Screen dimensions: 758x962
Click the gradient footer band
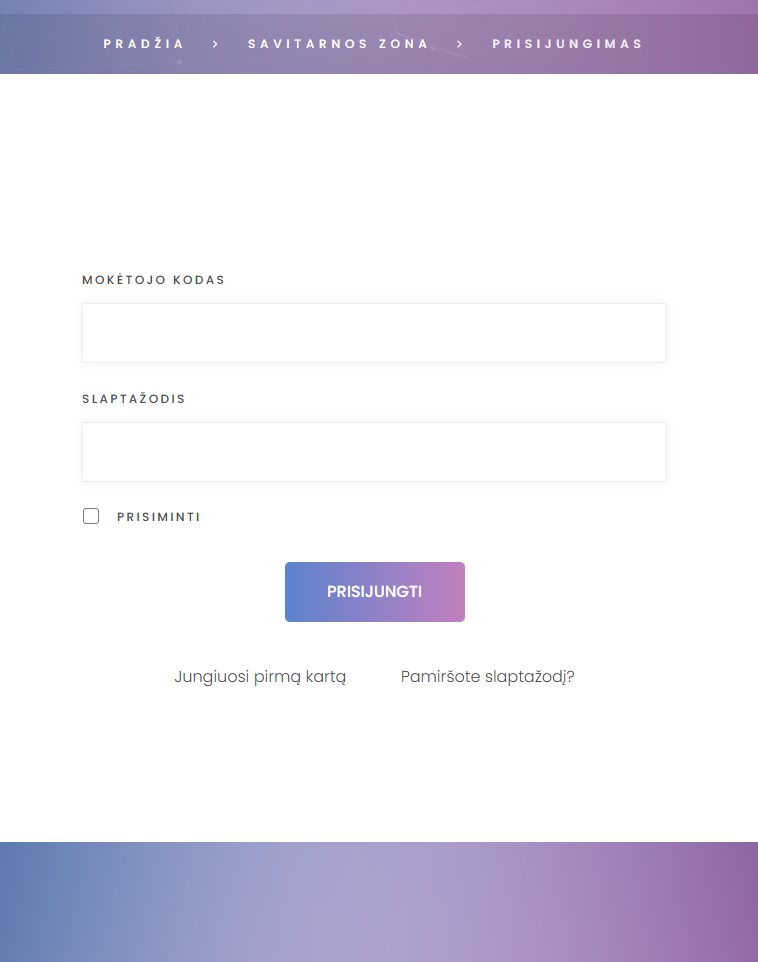[378, 900]
